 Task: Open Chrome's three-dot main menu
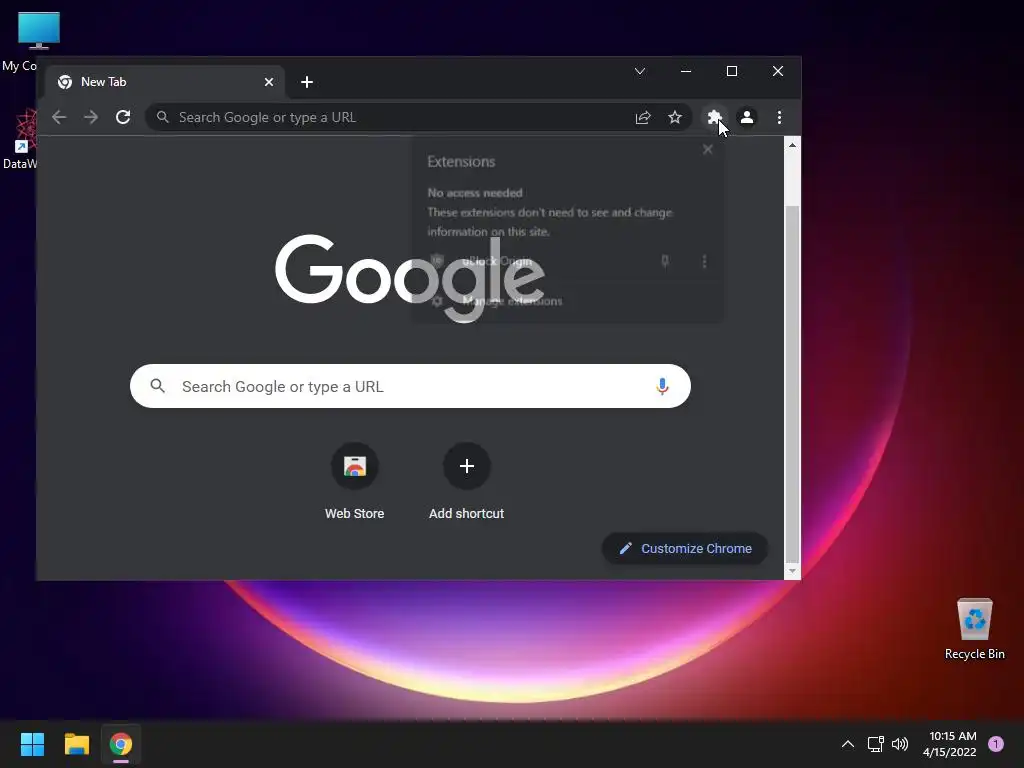[x=779, y=118]
